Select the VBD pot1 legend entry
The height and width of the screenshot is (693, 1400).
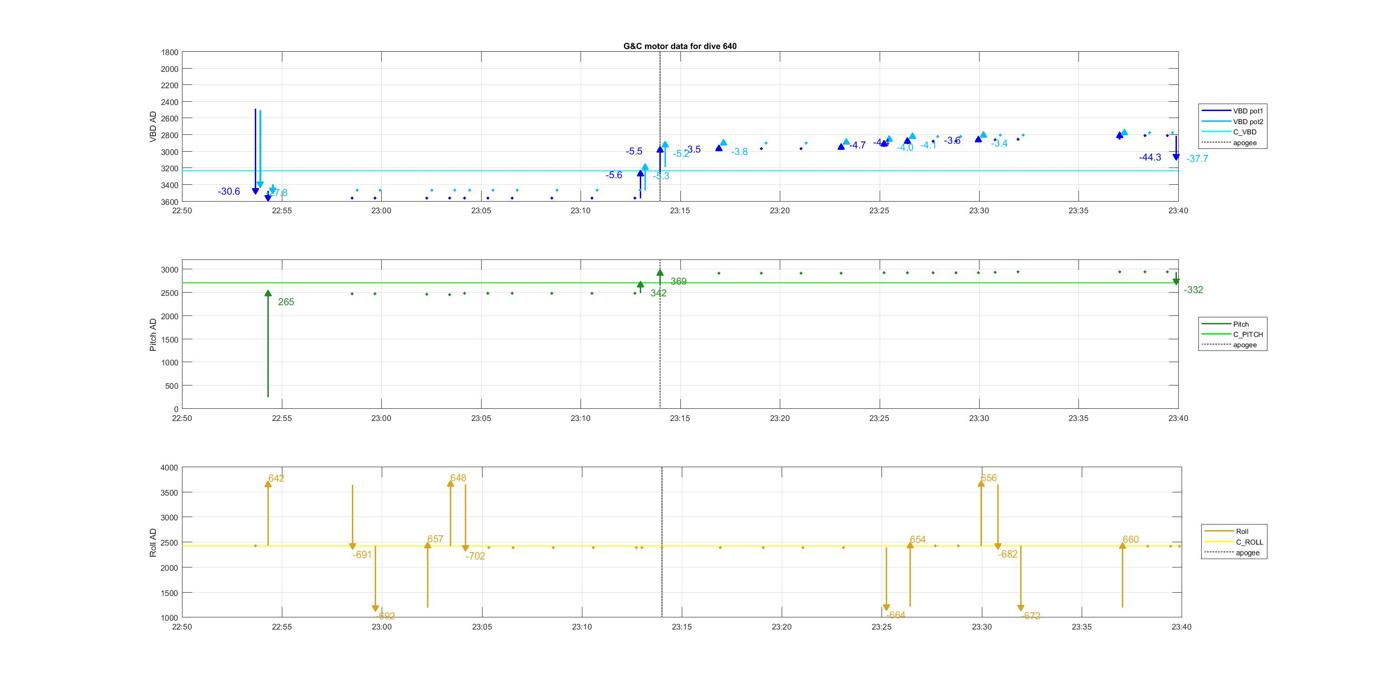1232,110
